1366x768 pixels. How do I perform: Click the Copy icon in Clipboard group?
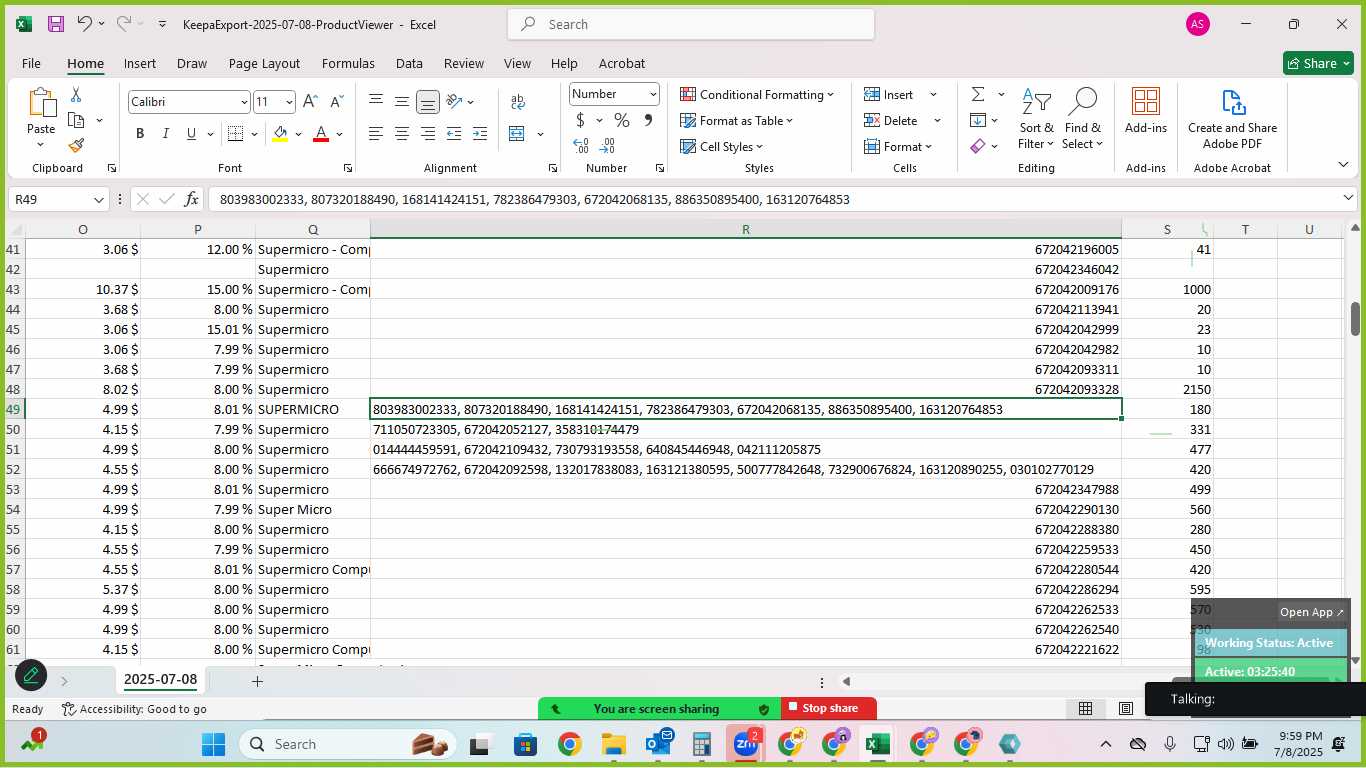pyautogui.click(x=76, y=120)
